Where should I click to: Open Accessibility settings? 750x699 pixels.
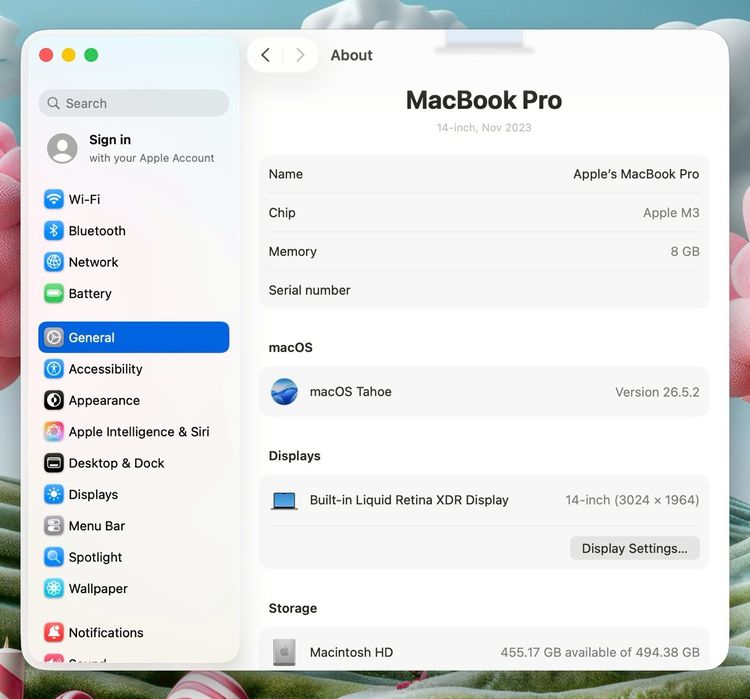coord(133,369)
